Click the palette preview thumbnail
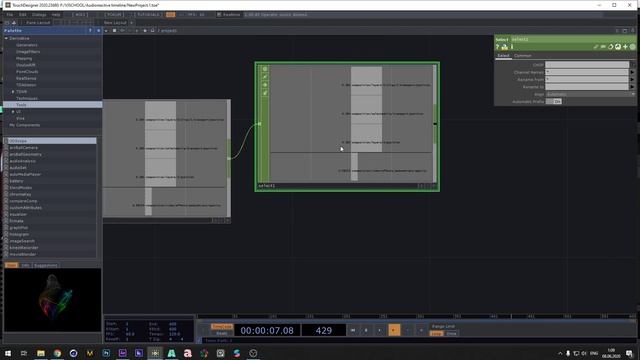640x360 pixels. [x=52, y=300]
